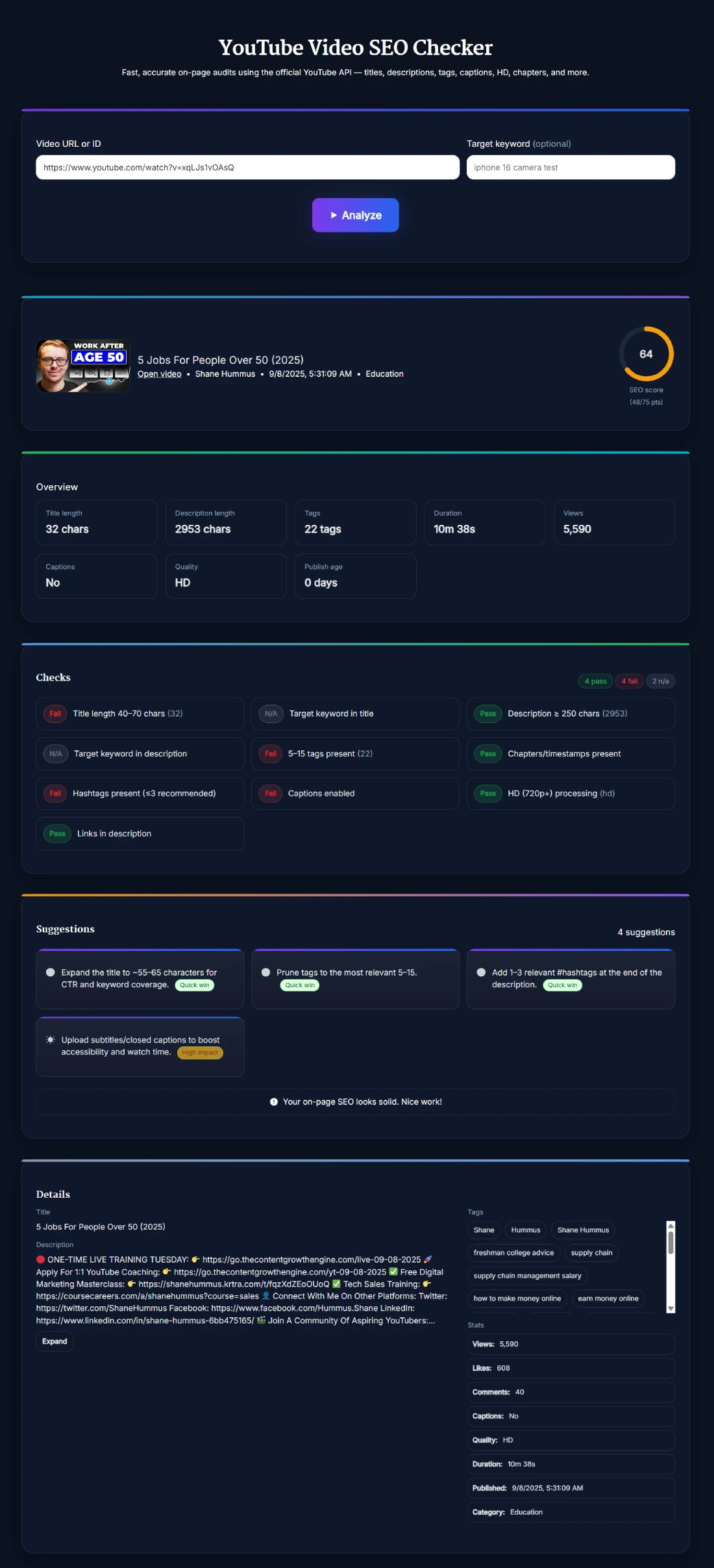
Task: Follow the Open video link
Action: [x=159, y=374]
